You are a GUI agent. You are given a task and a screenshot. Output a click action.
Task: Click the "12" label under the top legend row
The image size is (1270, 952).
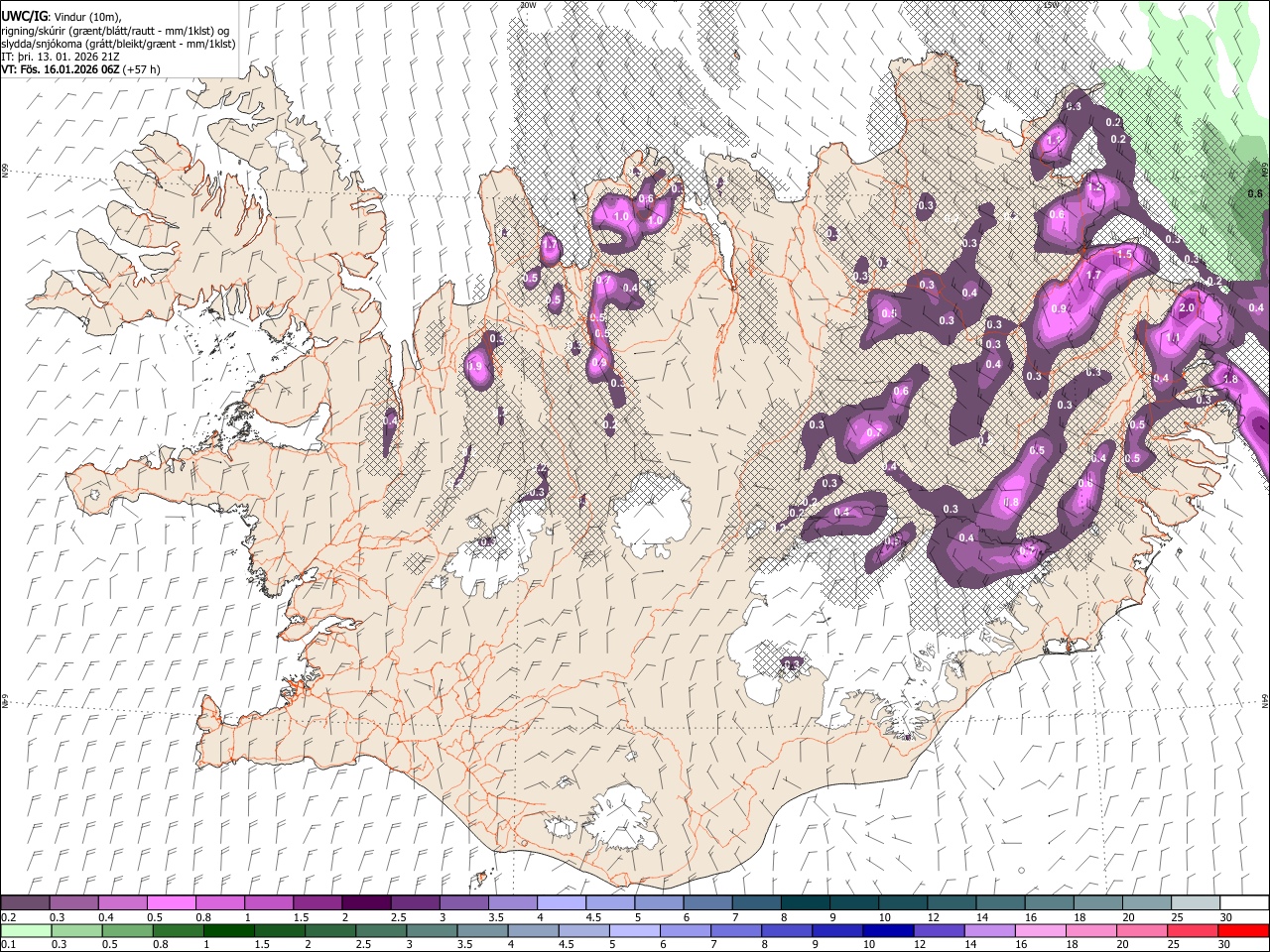[x=934, y=917]
